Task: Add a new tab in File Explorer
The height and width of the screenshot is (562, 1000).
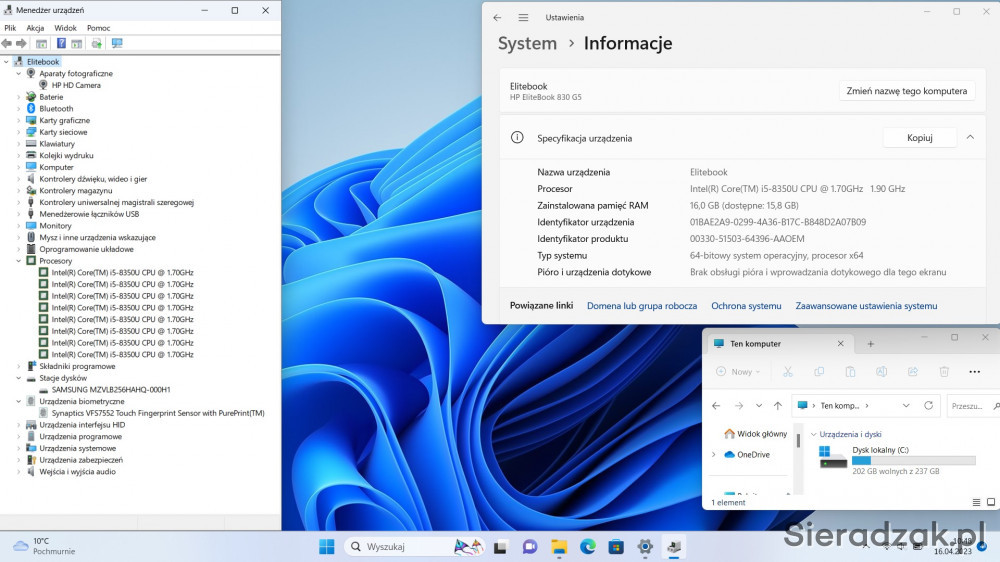Action: (871, 344)
